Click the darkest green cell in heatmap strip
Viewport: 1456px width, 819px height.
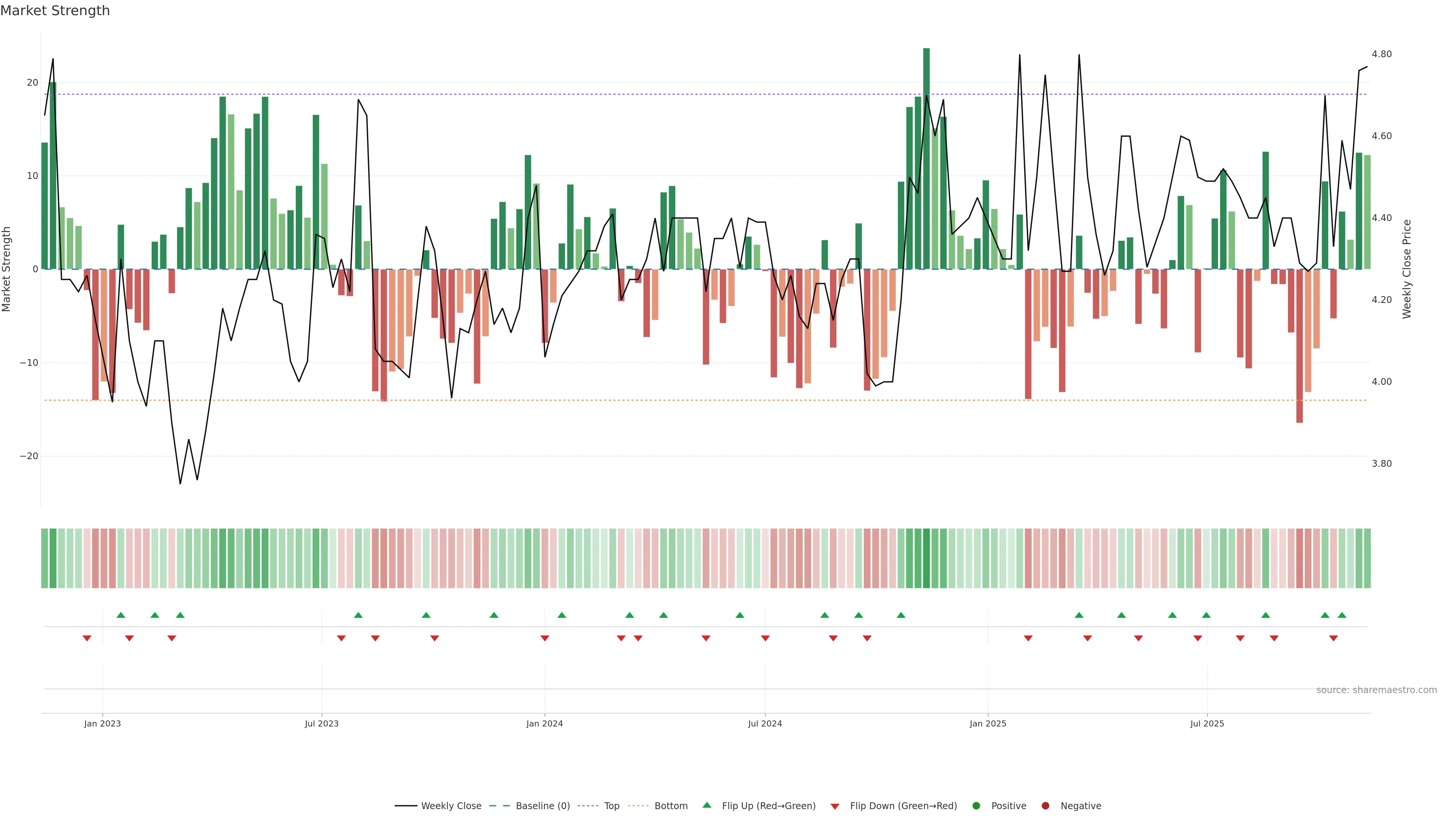point(926,559)
